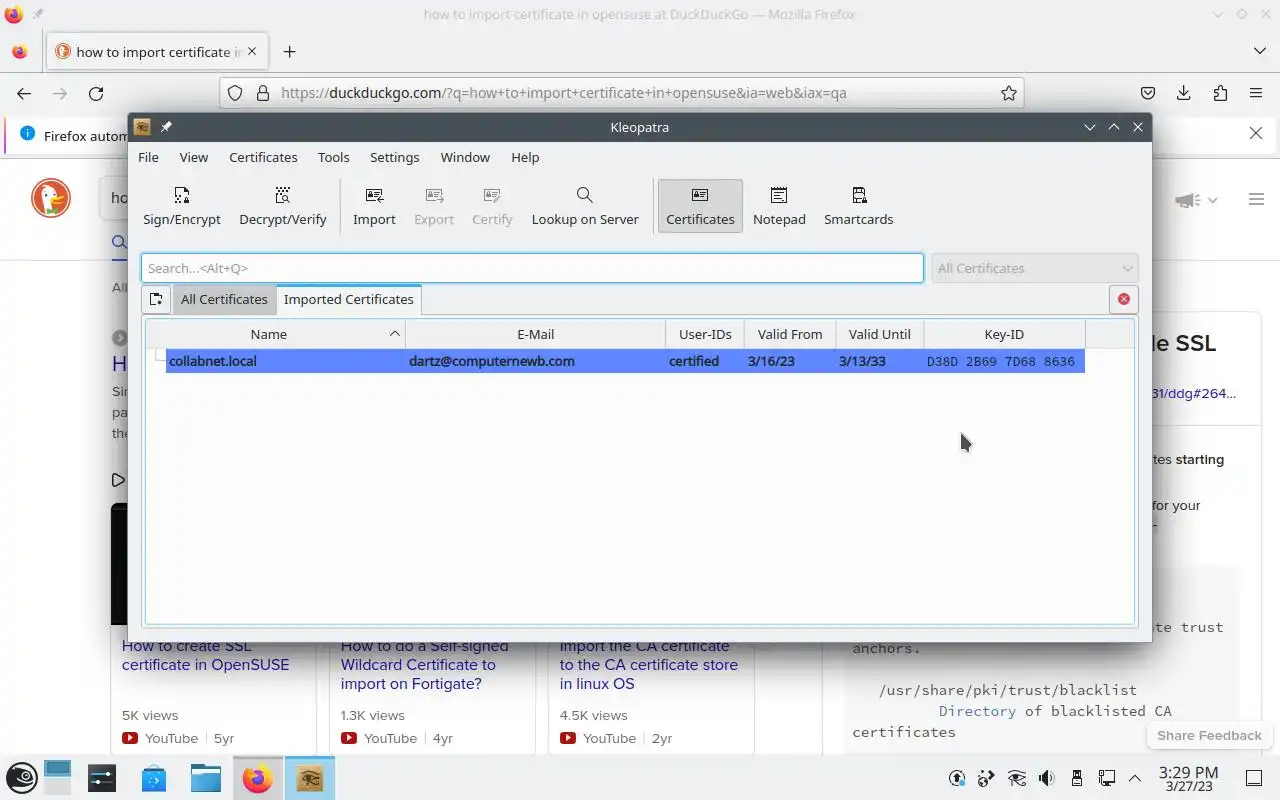1280x800 pixels.
Task: Open 'import the CA certificate' video link
Action: click(x=649, y=664)
